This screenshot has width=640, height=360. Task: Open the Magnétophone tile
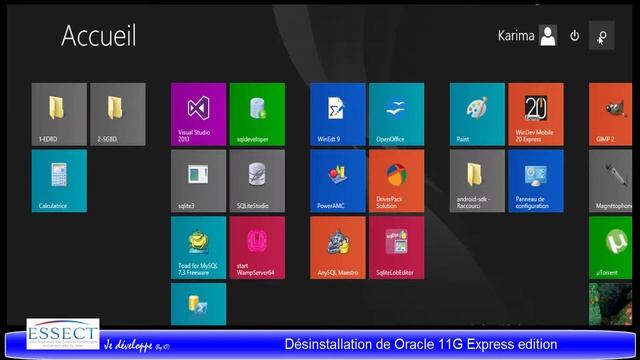tap(611, 181)
